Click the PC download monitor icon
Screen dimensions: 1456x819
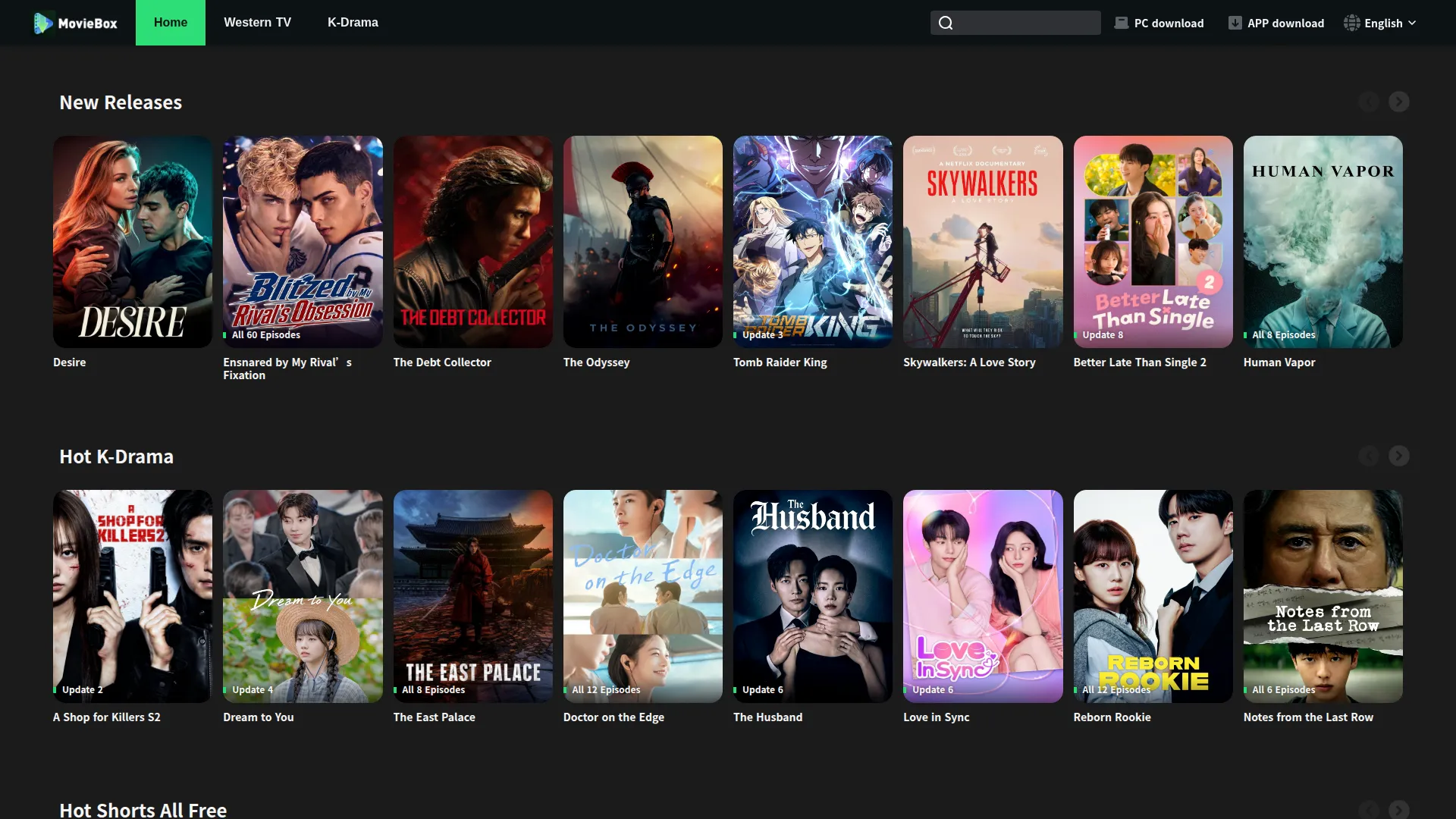pos(1121,23)
